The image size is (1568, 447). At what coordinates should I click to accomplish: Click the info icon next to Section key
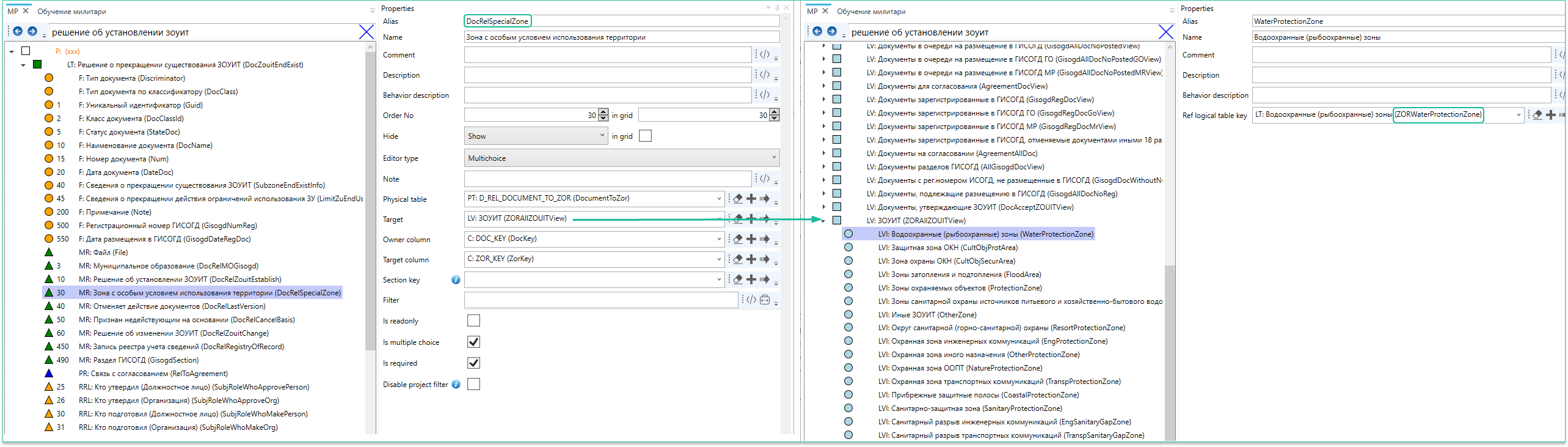click(x=456, y=280)
